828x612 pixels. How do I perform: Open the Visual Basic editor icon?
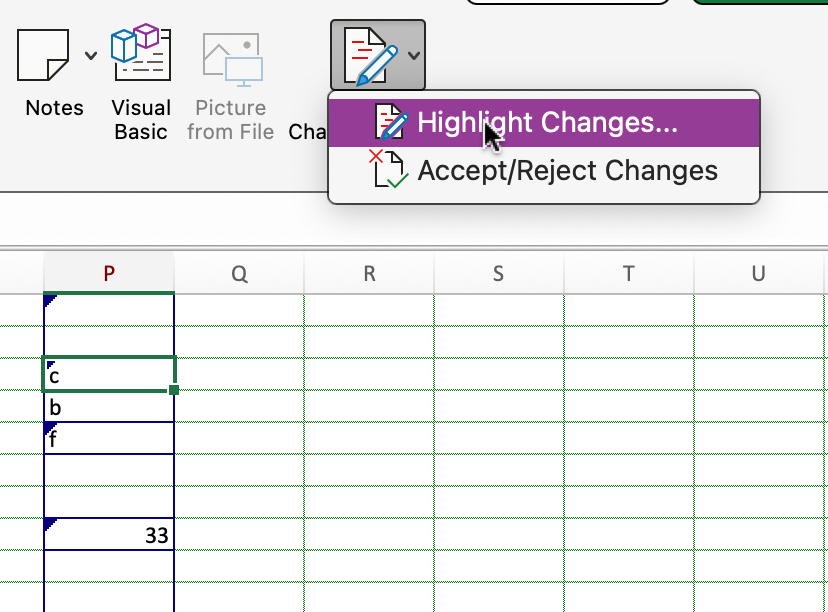141,52
